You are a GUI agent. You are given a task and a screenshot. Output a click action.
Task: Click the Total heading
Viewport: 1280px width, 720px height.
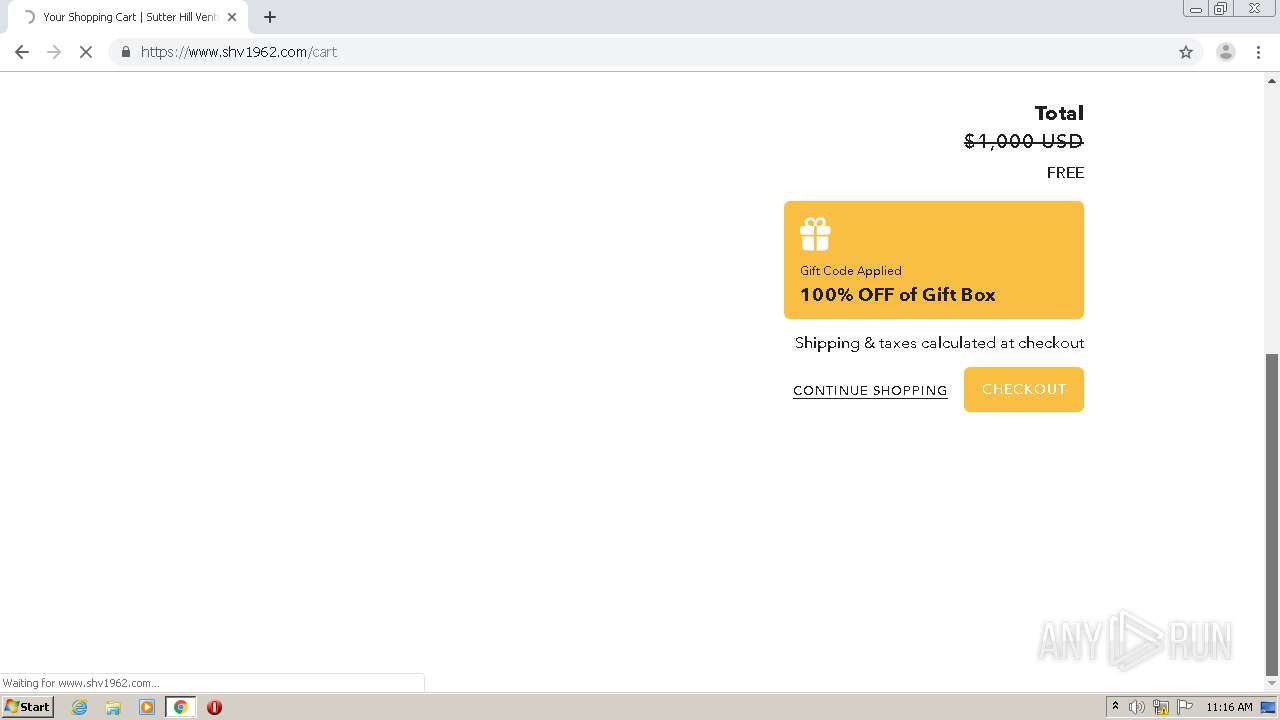1059,113
